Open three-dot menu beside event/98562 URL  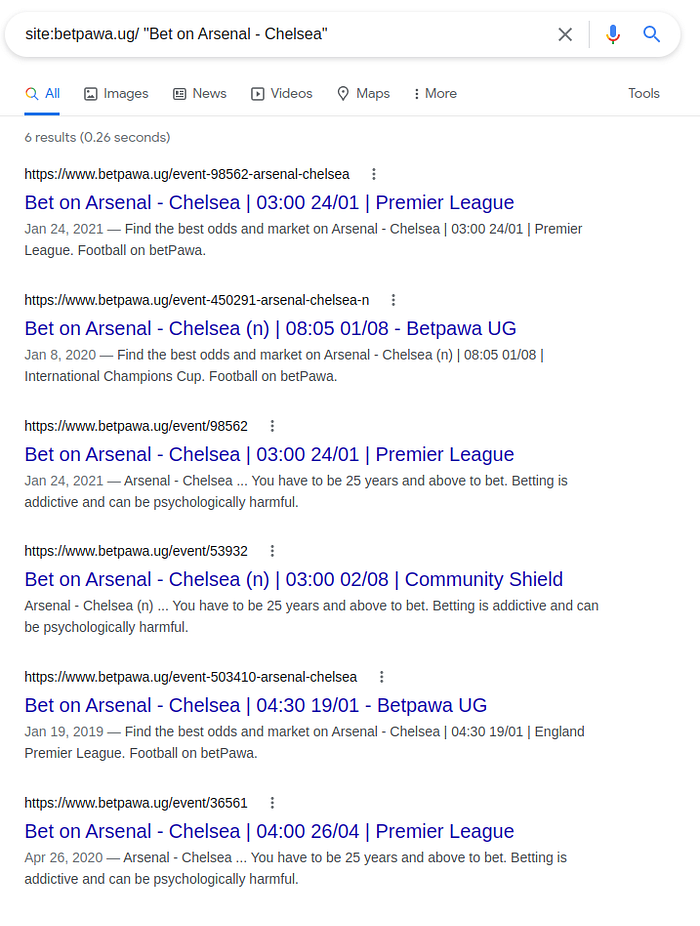point(272,426)
